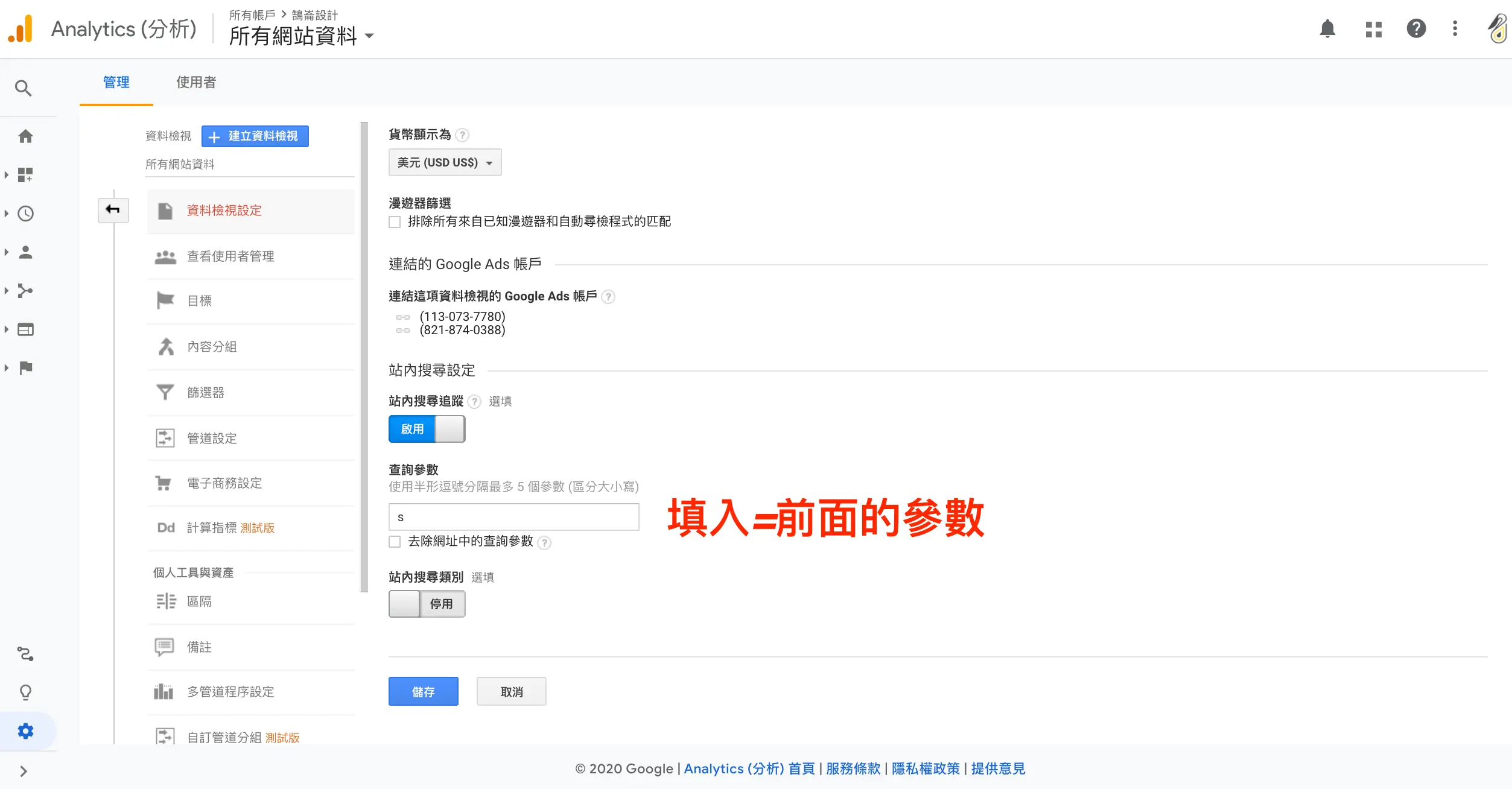Open the Attribution path icon

[x=25, y=654]
